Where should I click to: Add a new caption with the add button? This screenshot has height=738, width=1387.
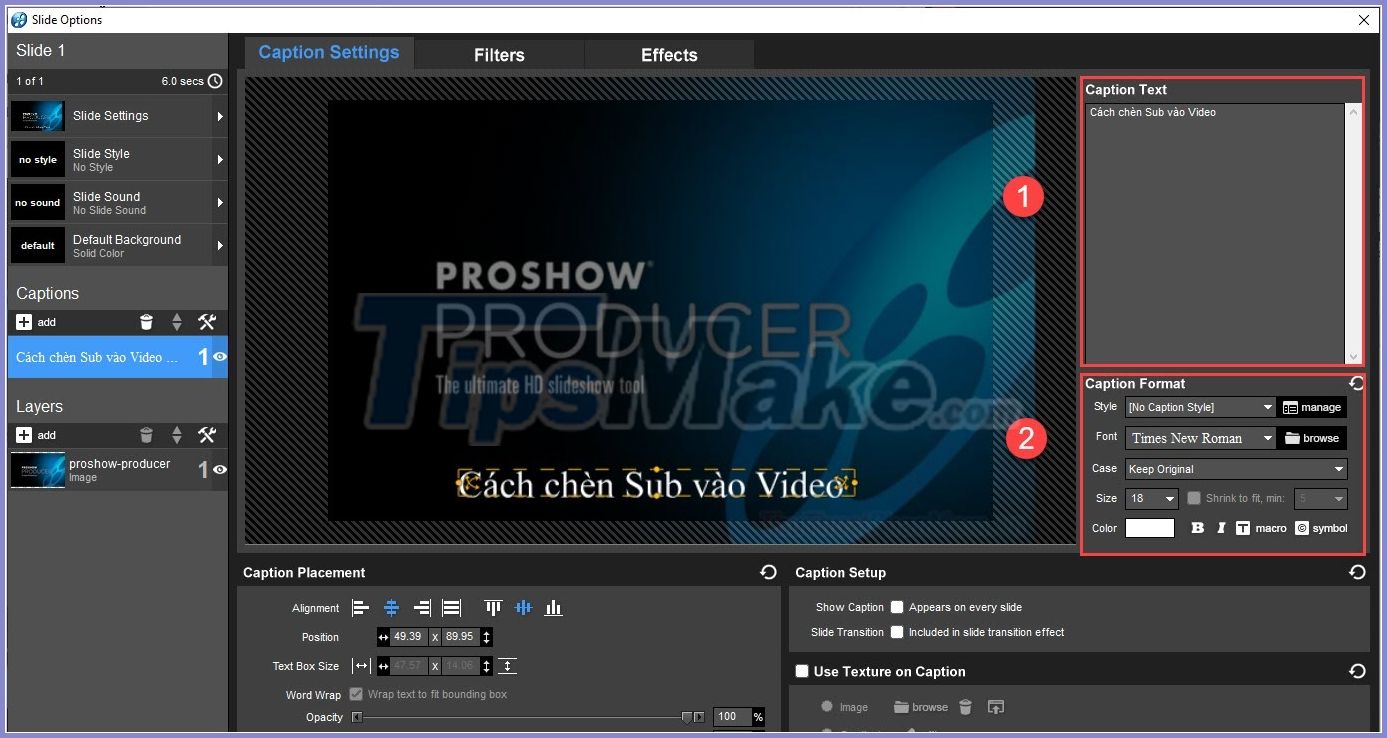point(22,322)
